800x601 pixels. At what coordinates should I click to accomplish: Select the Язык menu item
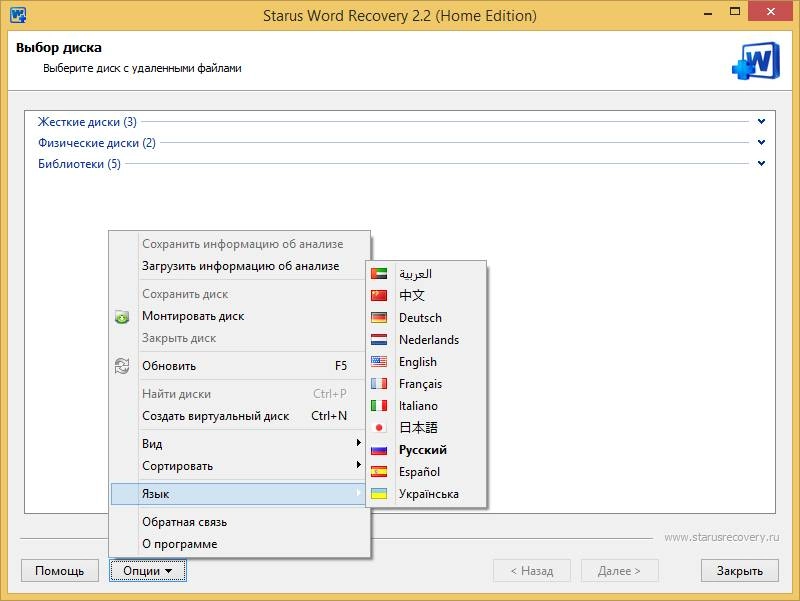238,494
